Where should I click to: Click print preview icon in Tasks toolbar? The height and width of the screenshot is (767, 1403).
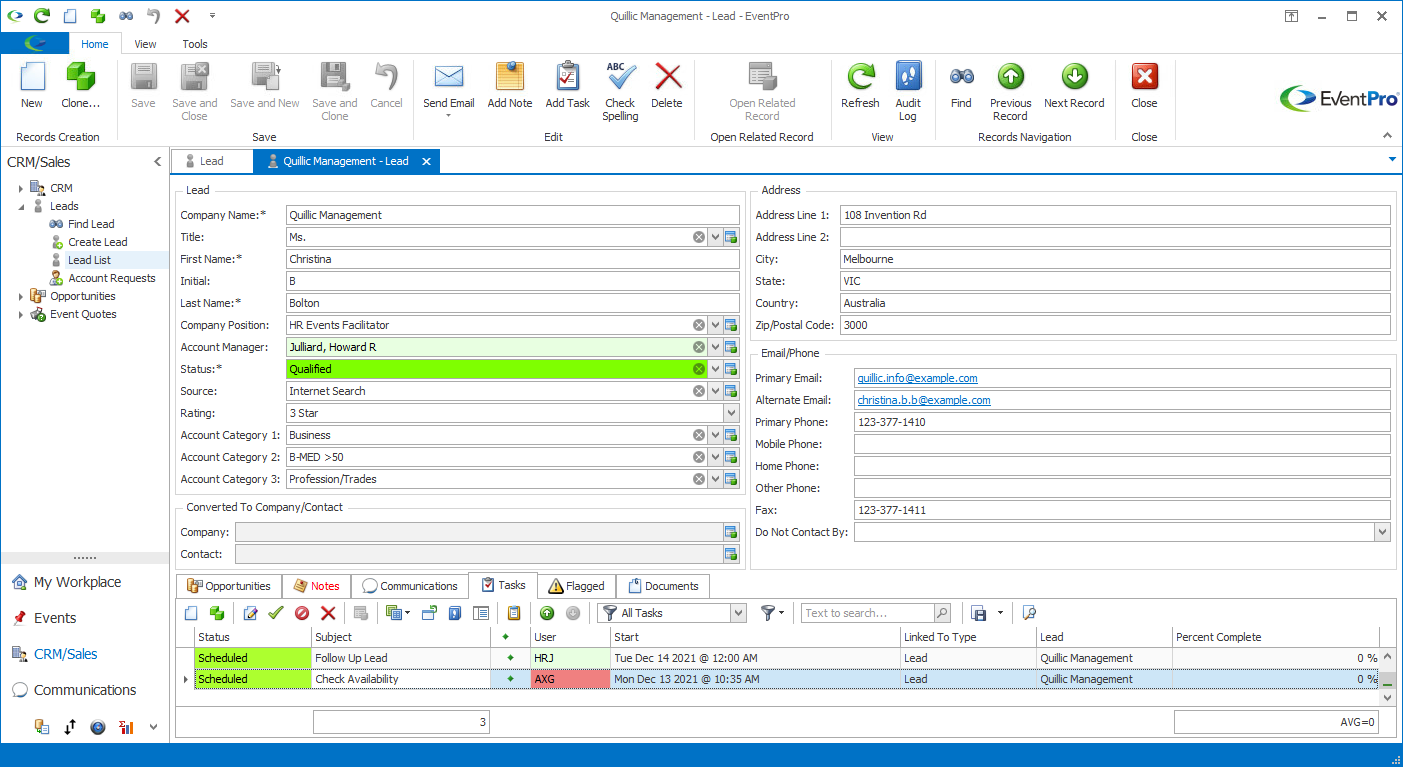coord(1029,613)
